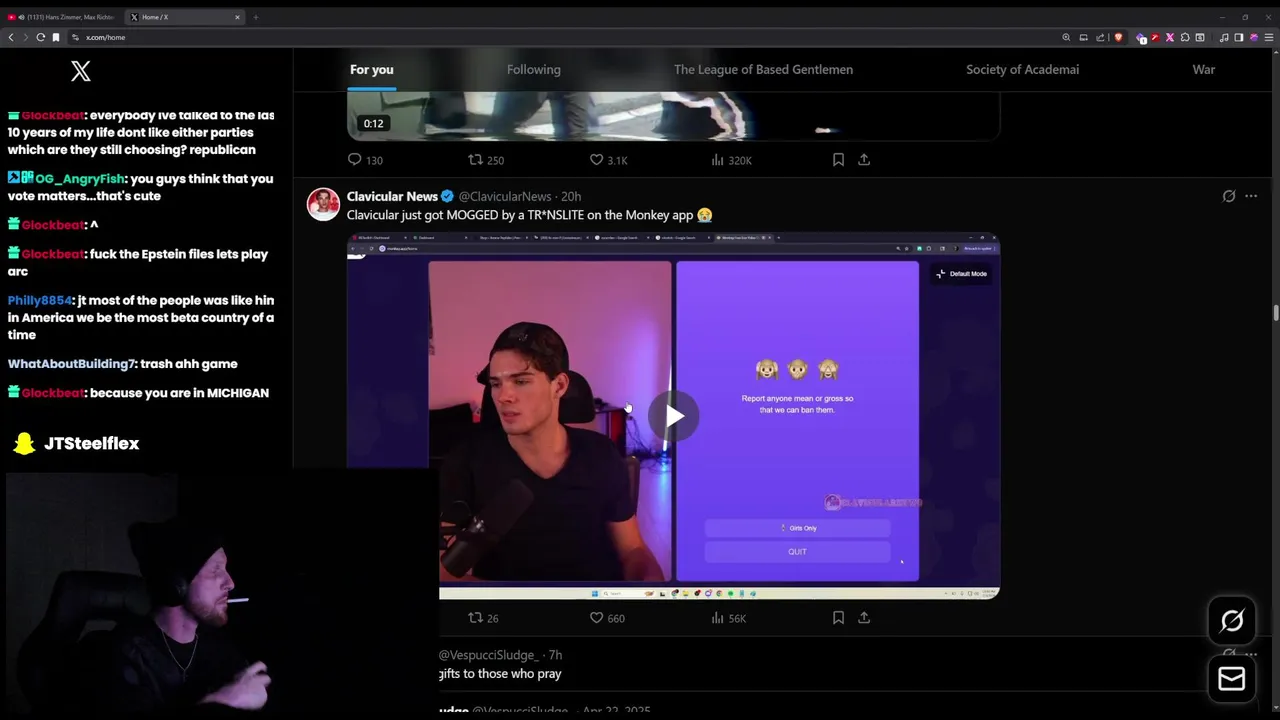Open the Extensions puzzle-piece menu
The width and height of the screenshot is (1280, 720).
pos(1185,37)
